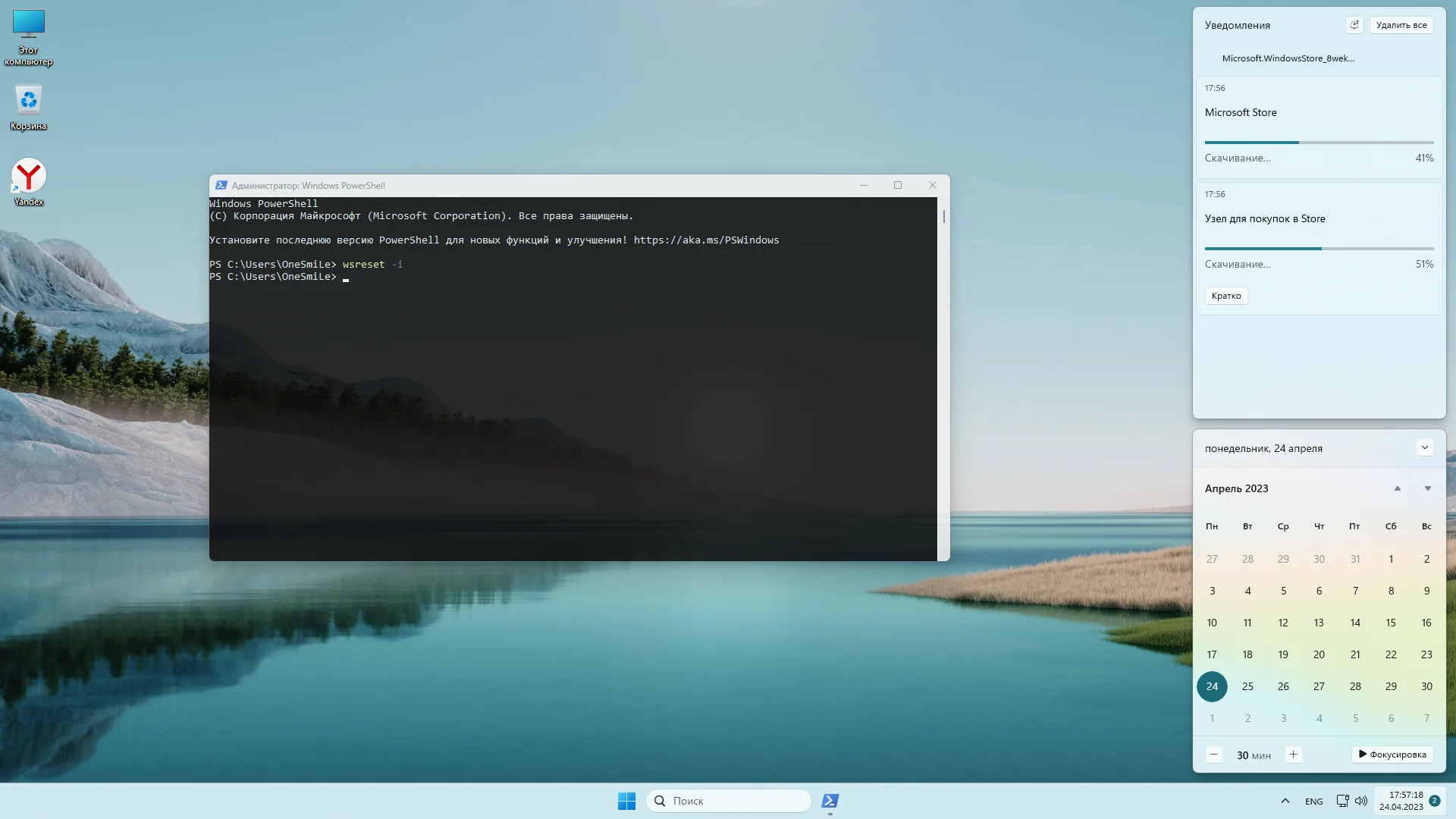
Task: Open the Yandex browser desktop shortcut
Action: coord(29,177)
